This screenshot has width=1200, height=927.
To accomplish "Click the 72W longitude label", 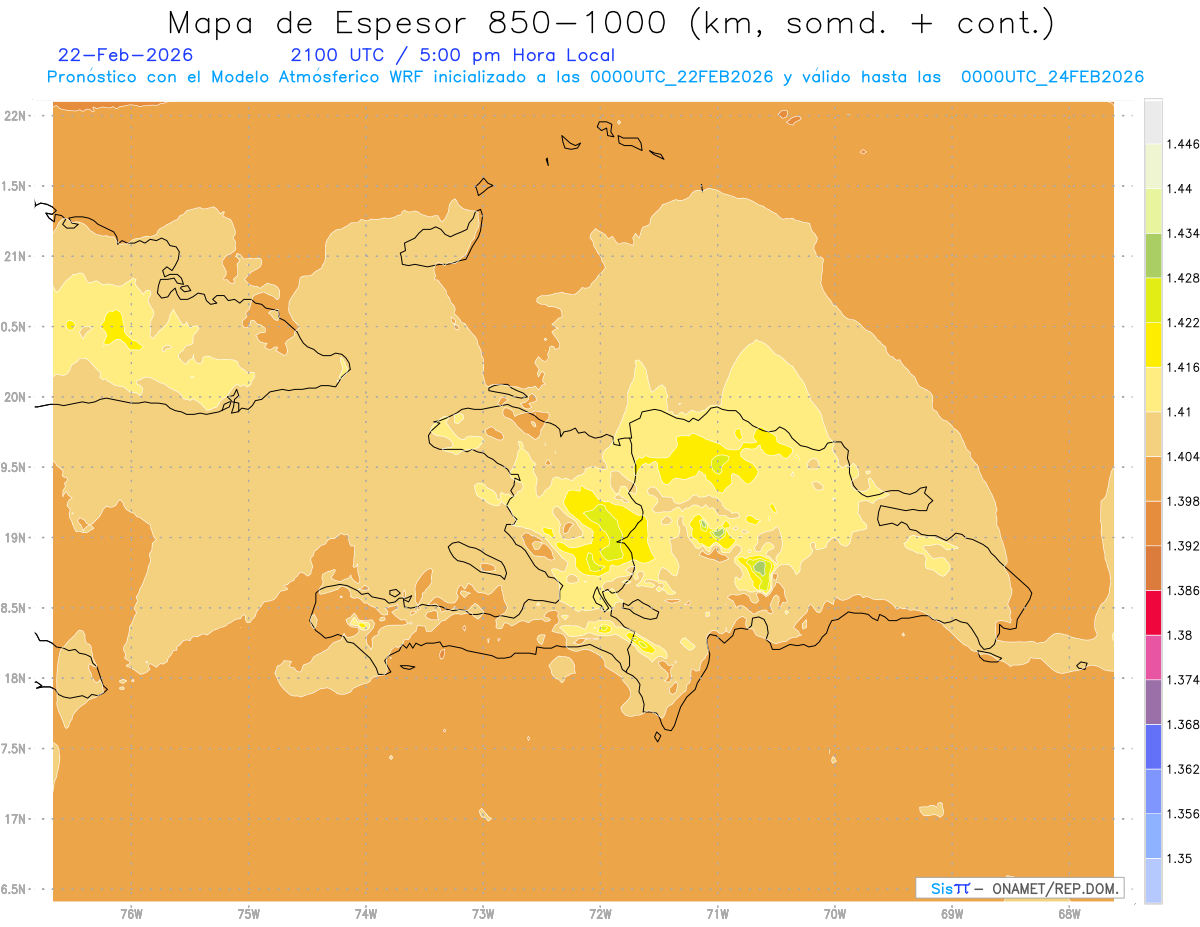I will click(600, 913).
